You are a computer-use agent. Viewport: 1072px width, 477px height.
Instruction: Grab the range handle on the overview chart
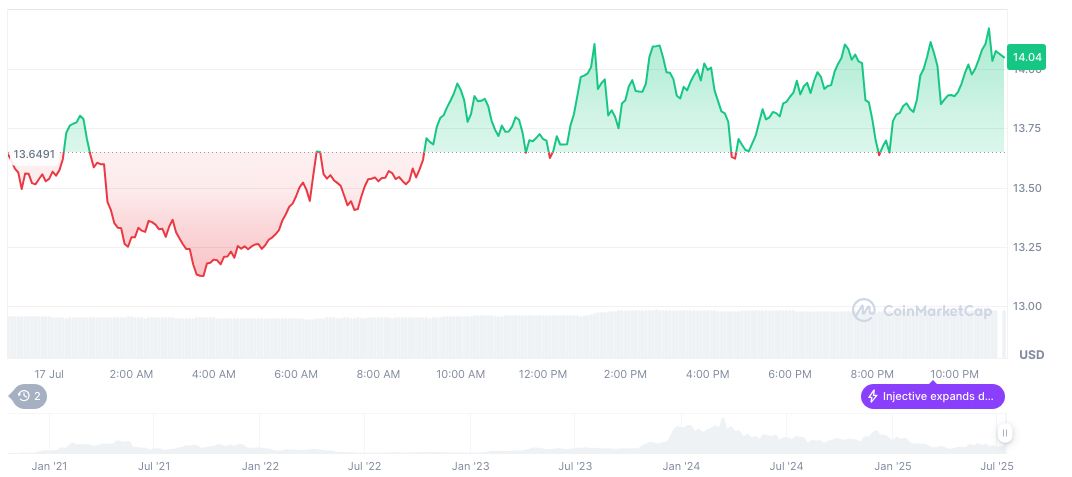[1004, 433]
